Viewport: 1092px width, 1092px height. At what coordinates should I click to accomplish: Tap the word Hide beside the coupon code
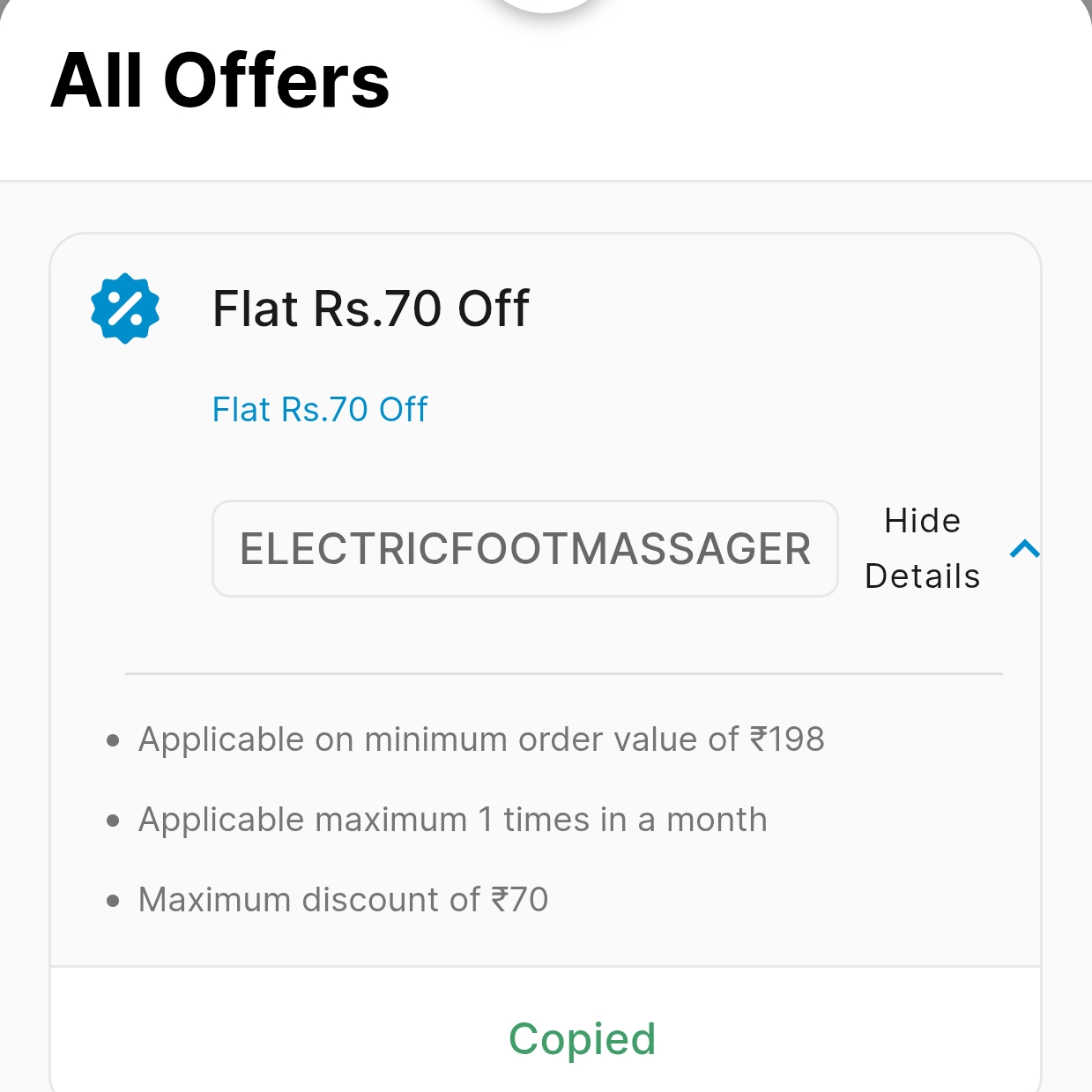click(922, 521)
